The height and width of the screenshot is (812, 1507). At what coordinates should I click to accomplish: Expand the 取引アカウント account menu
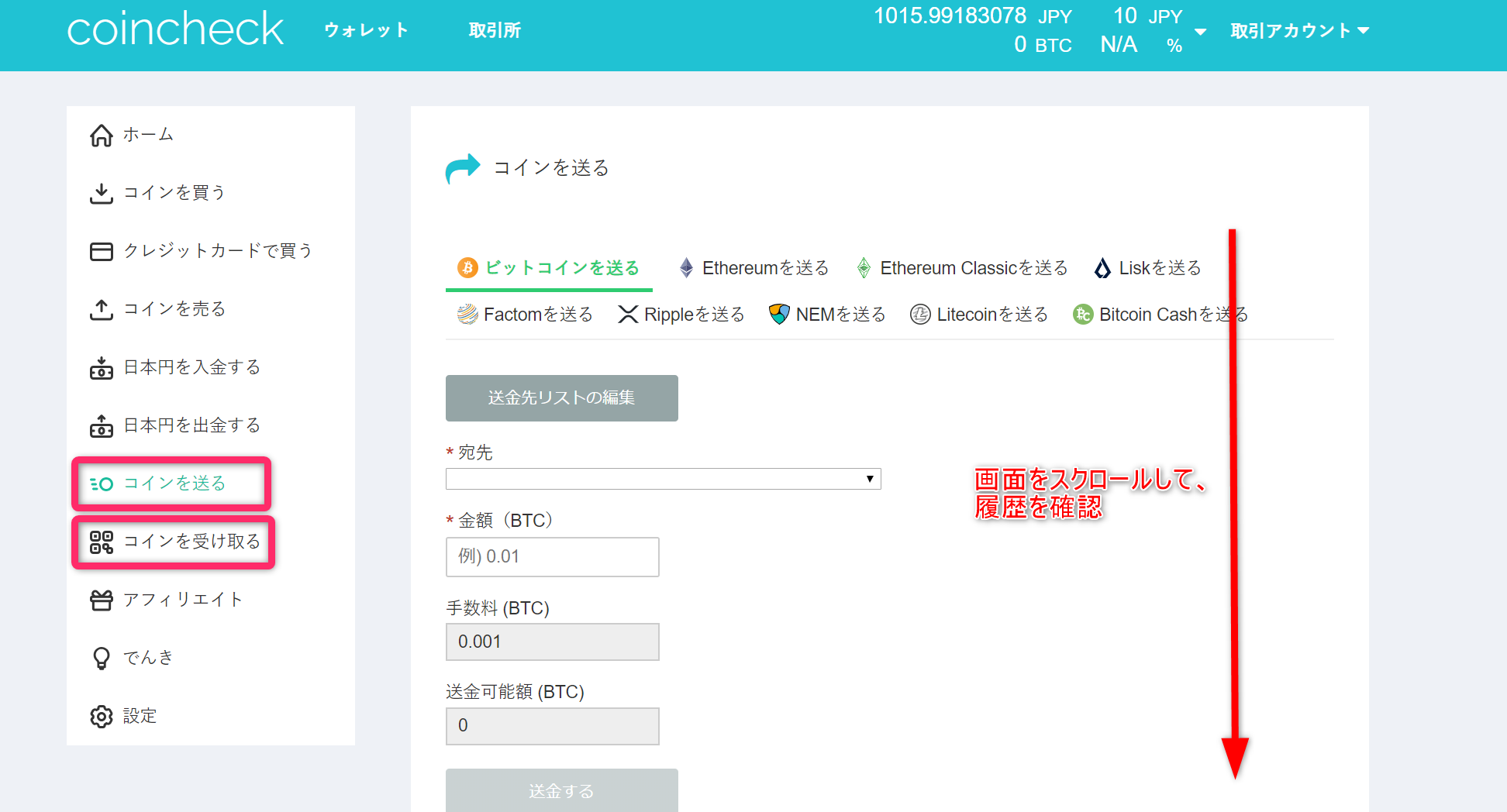1300,31
